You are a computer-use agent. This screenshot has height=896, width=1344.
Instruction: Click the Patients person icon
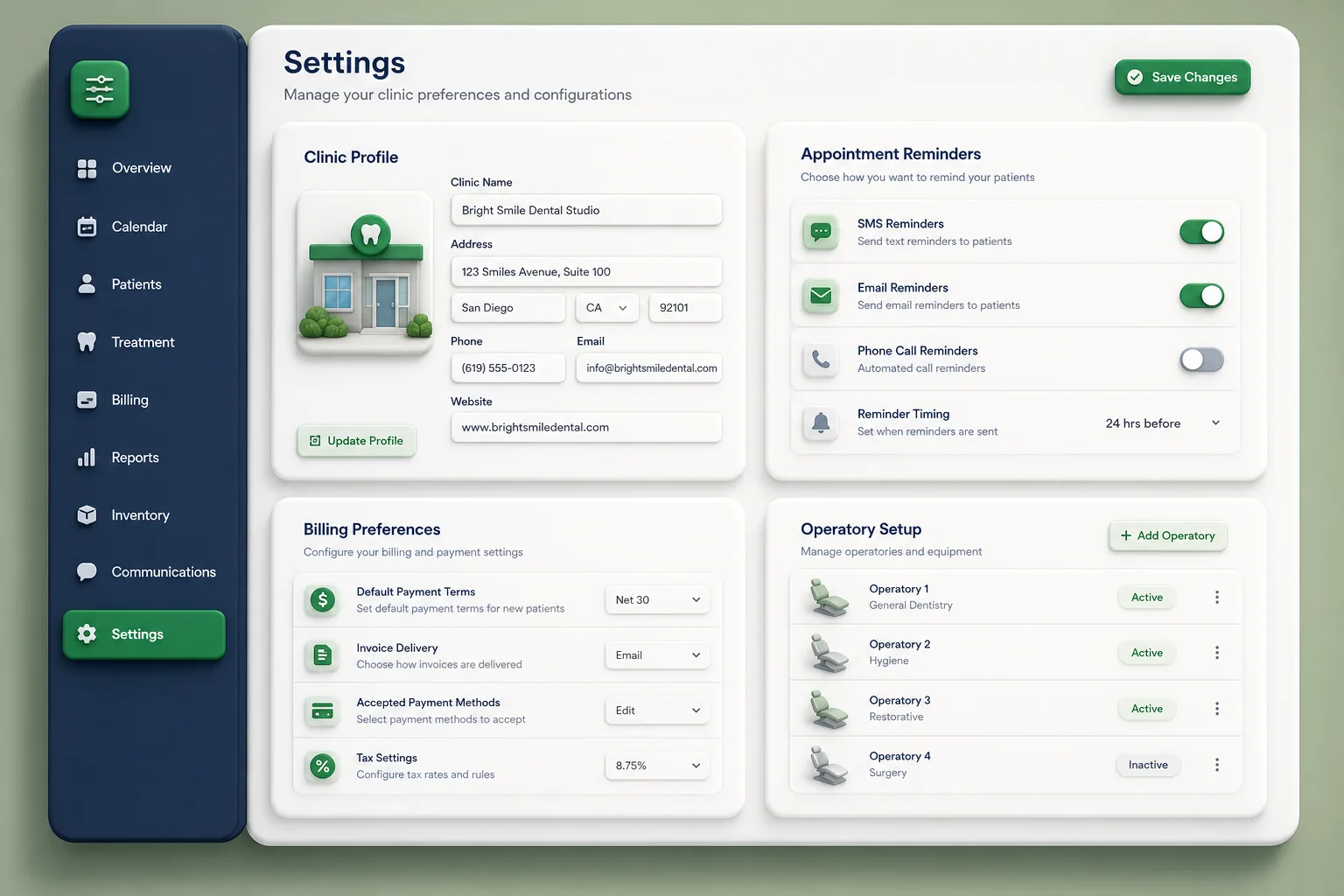coord(87,283)
